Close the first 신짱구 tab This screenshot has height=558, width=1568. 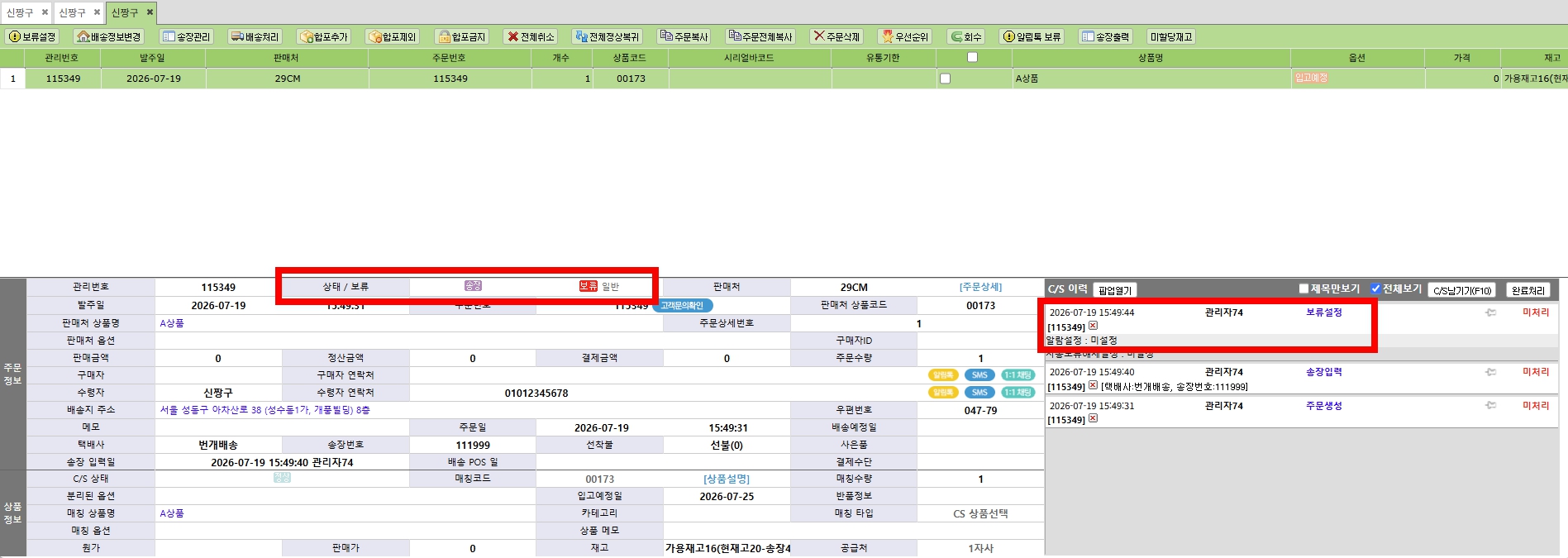click(45, 12)
